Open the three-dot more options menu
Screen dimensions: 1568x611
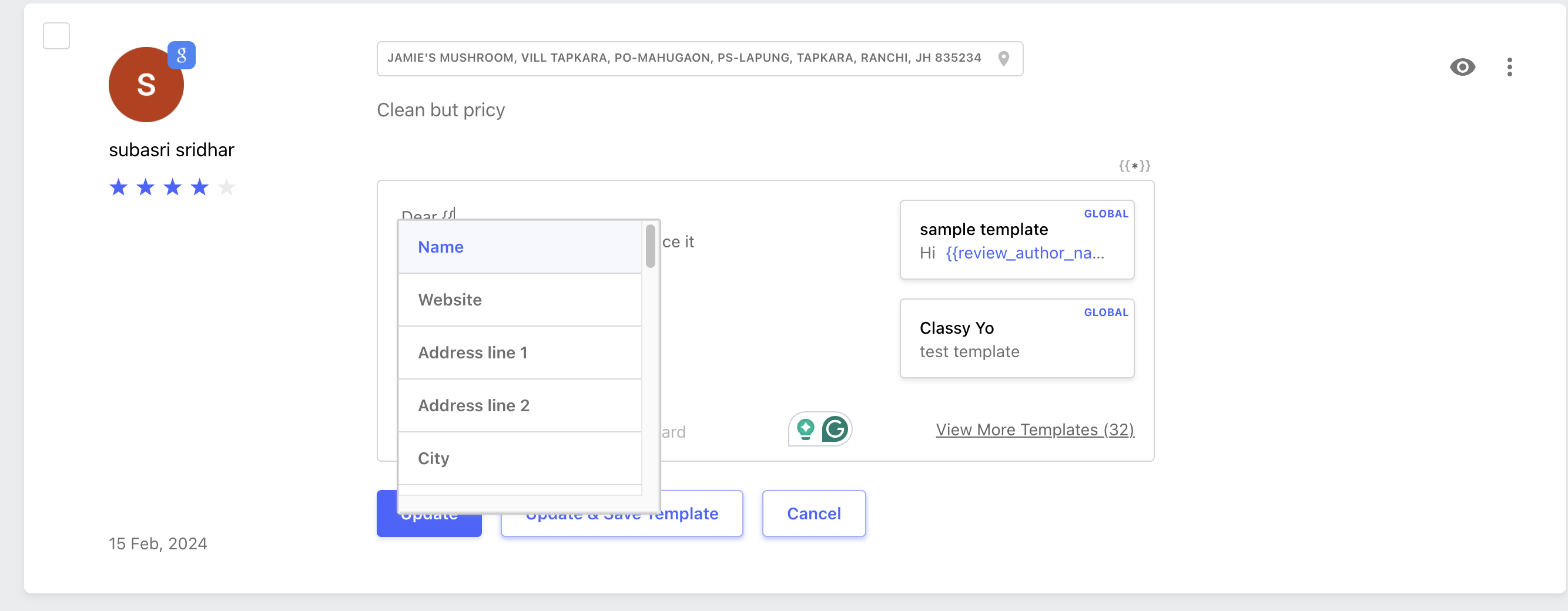coord(1510,67)
